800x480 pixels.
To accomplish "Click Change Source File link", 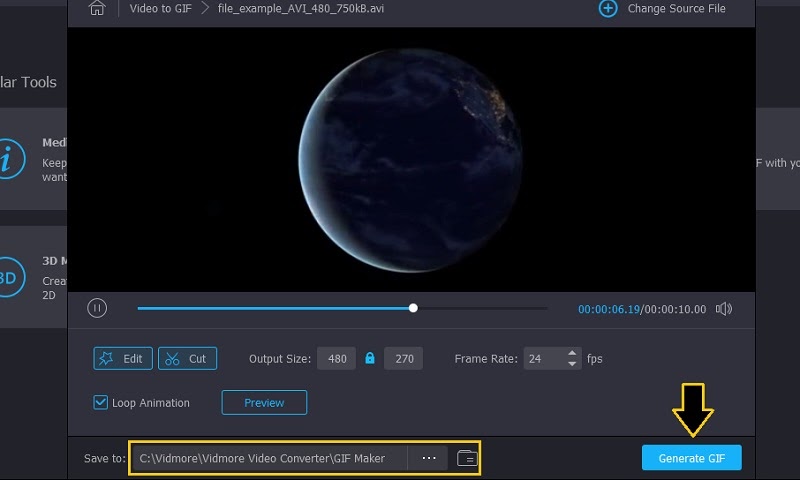I will (x=676, y=9).
